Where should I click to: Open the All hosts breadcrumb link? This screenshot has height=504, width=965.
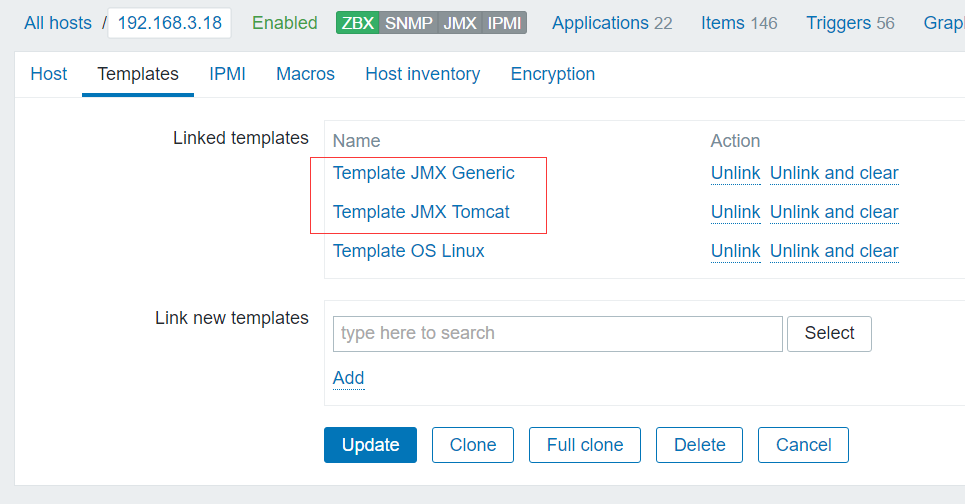click(58, 23)
